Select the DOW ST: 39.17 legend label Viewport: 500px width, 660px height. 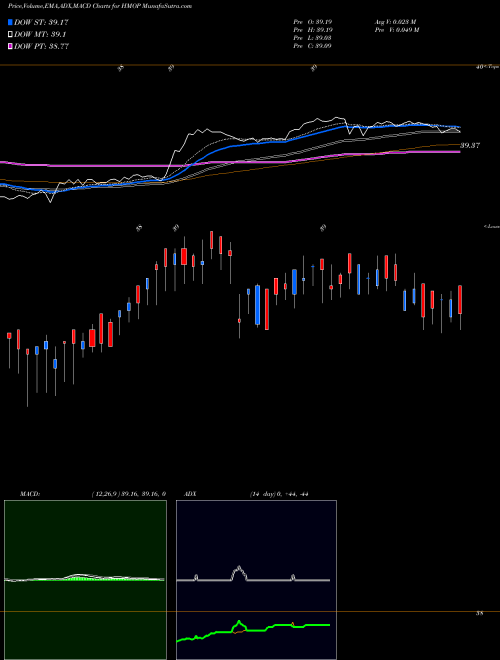point(41,22)
